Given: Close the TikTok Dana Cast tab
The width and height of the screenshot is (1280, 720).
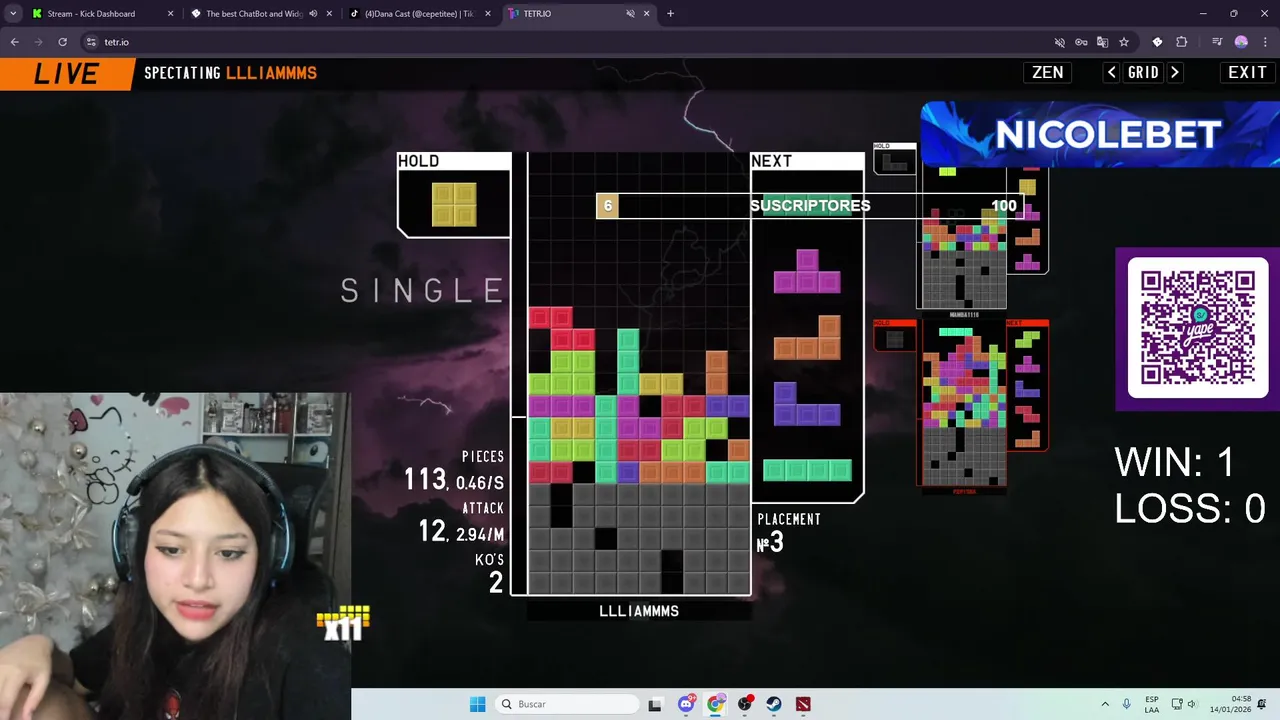Looking at the screenshot, I should (487, 14).
